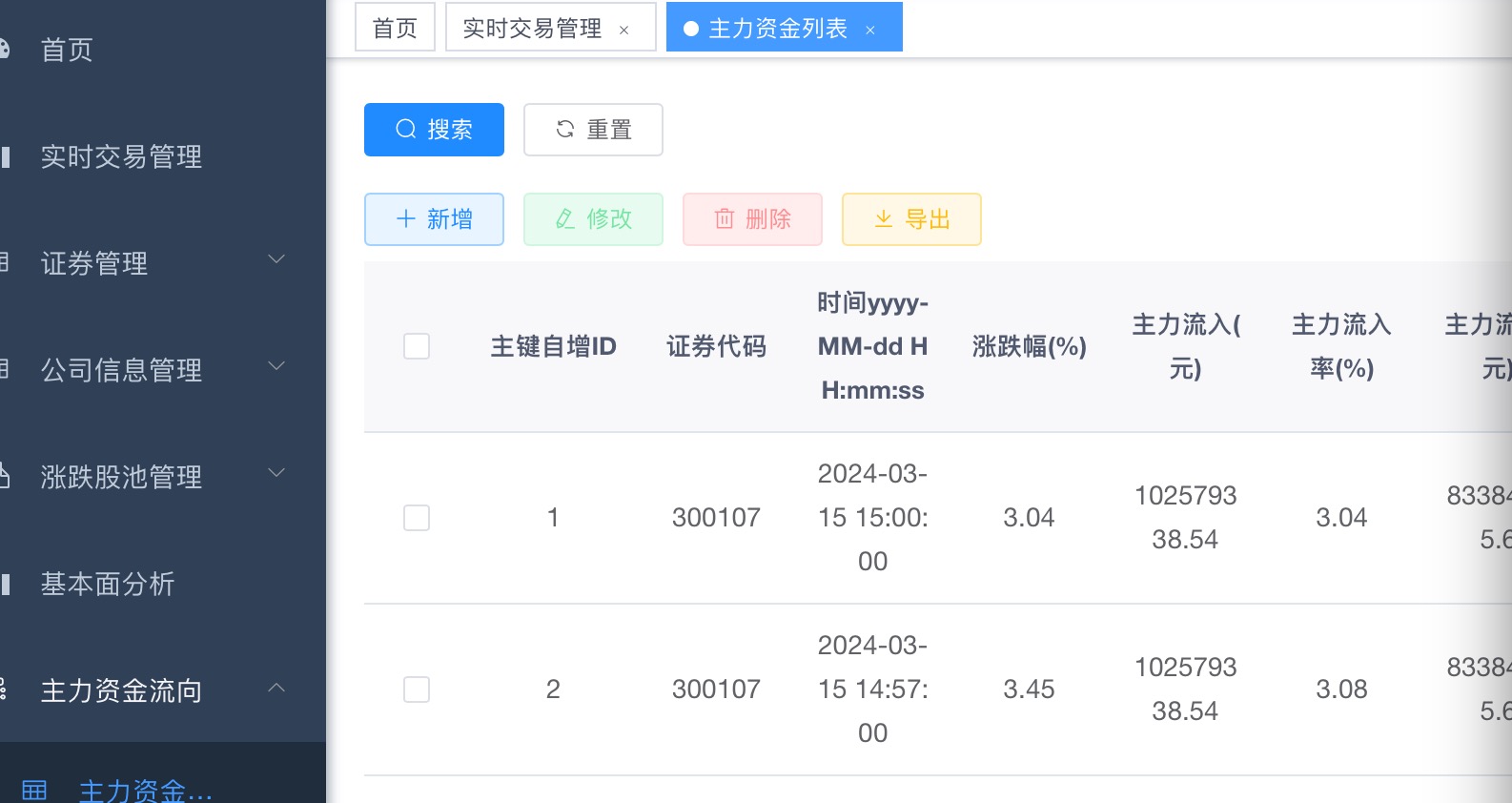1512x803 pixels.
Task: Click the 主力流入(元) column header
Action: 1185,346
